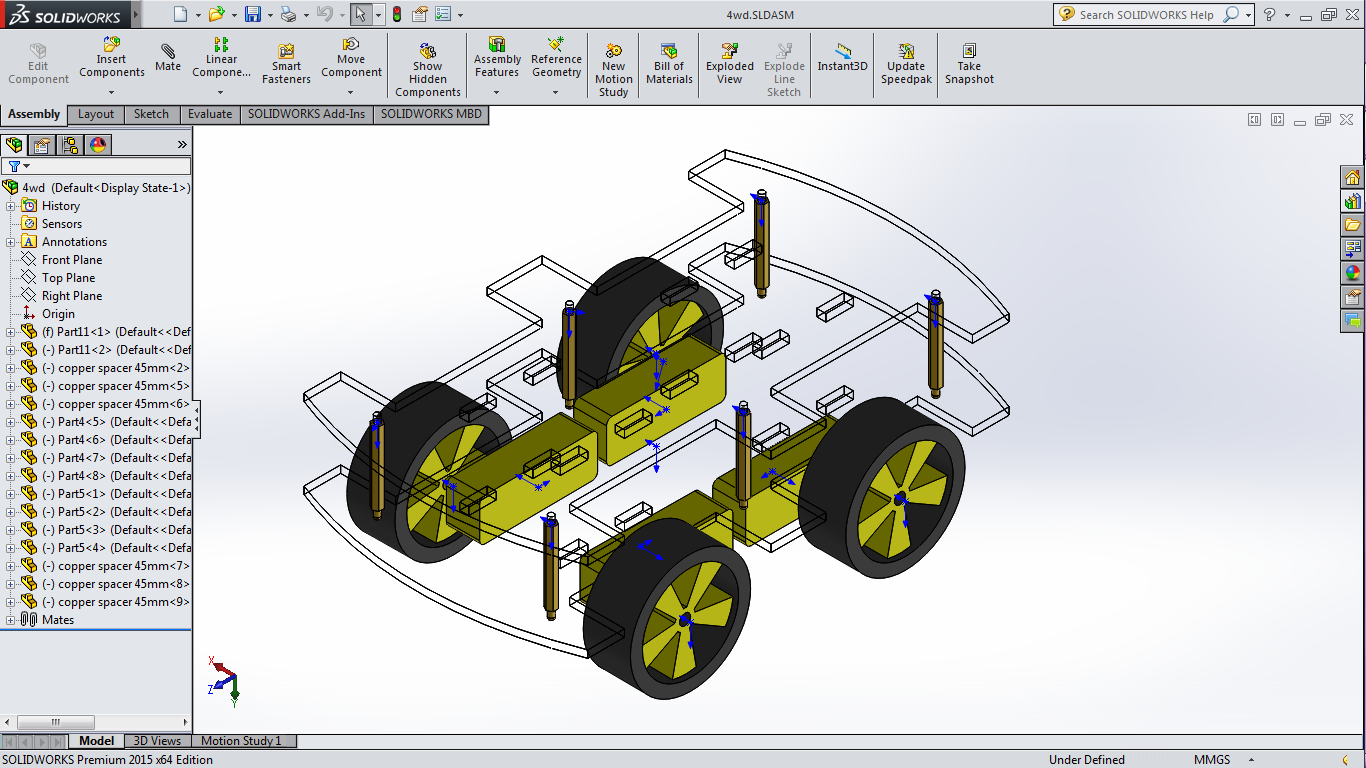Viewport: 1366px width, 768px height.
Task: Toggle Edit Component mode
Action: click(37, 63)
